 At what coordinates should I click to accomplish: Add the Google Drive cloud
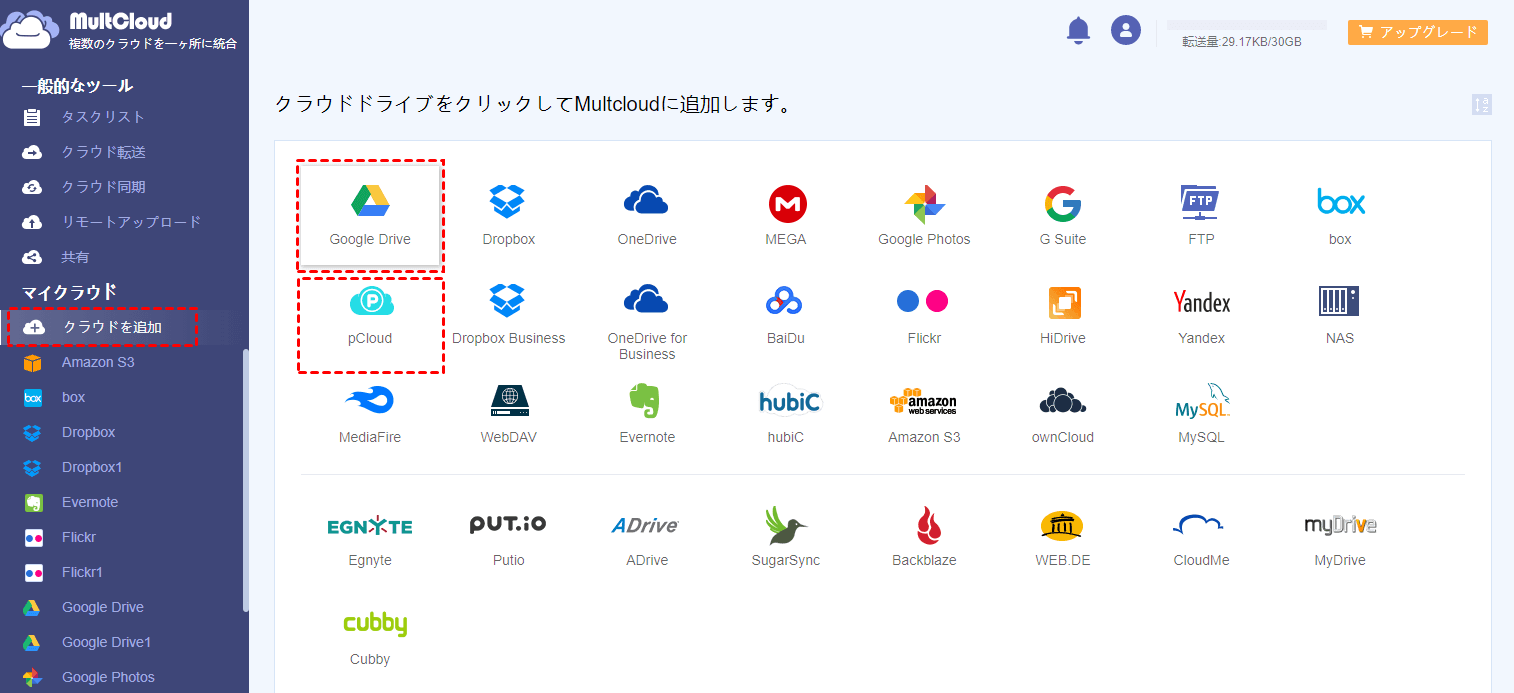tap(370, 216)
